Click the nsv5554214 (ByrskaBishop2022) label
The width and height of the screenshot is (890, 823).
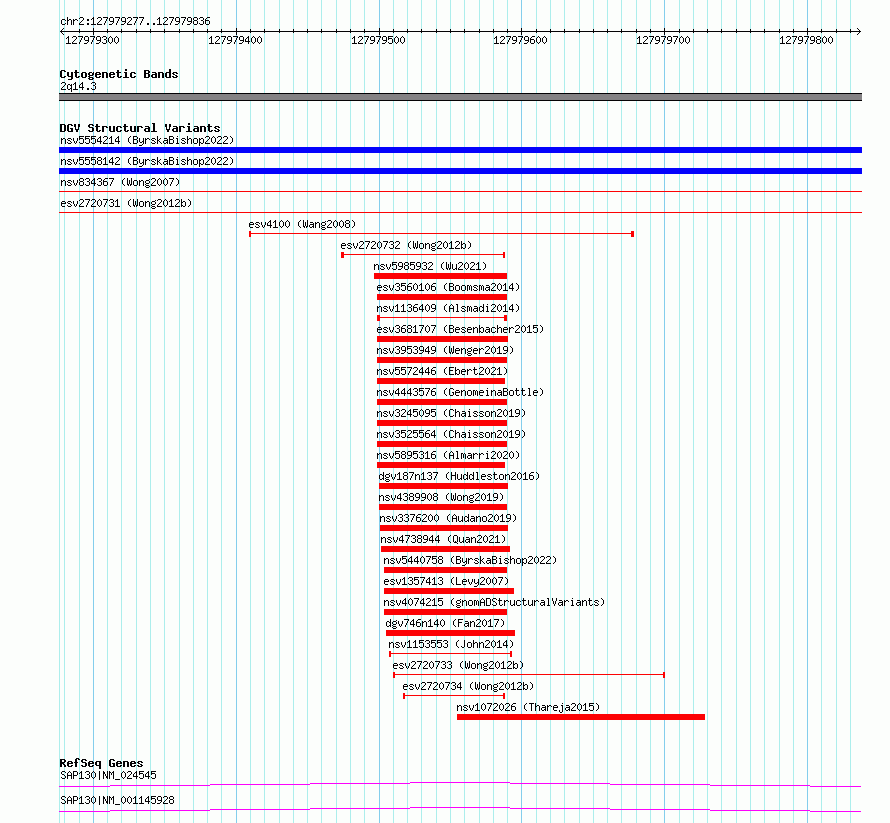point(147,140)
